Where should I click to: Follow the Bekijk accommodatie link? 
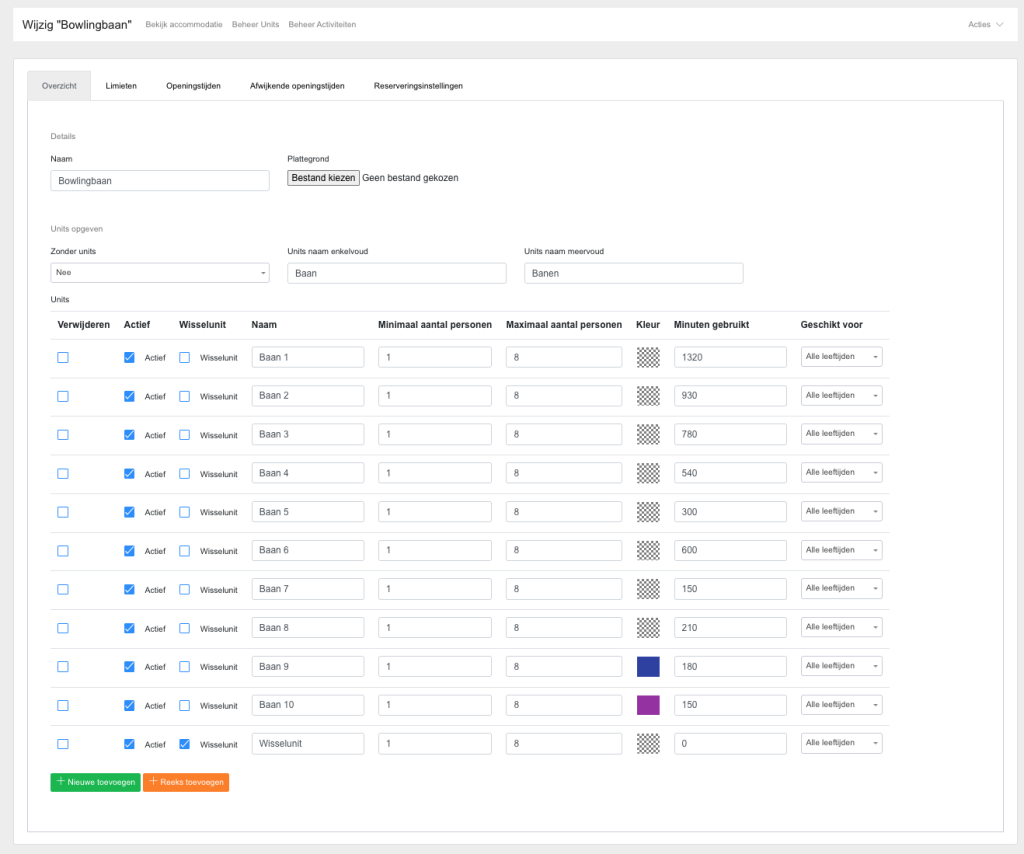click(x=184, y=24)
